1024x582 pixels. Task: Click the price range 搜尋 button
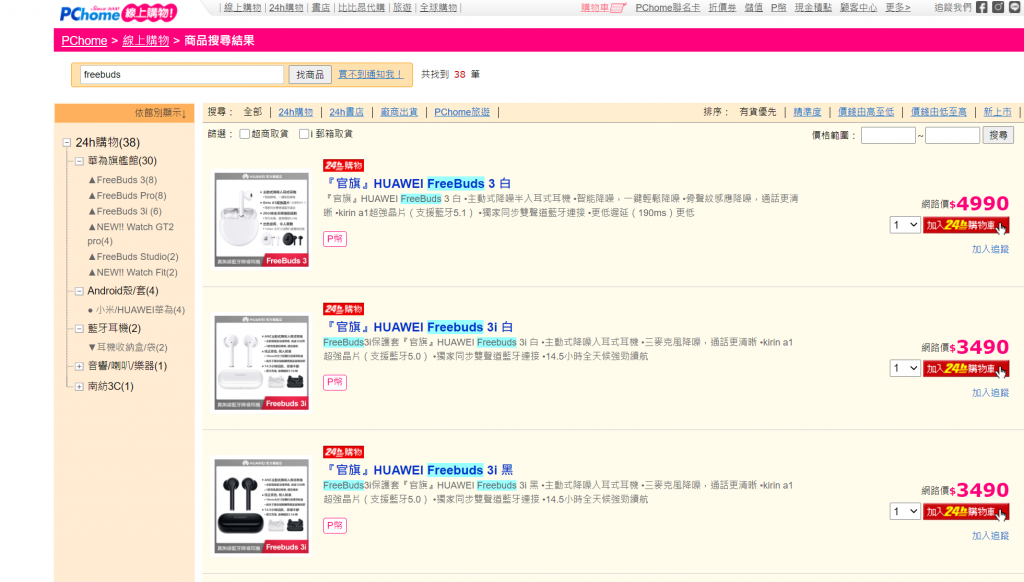[x=998, y=135]
